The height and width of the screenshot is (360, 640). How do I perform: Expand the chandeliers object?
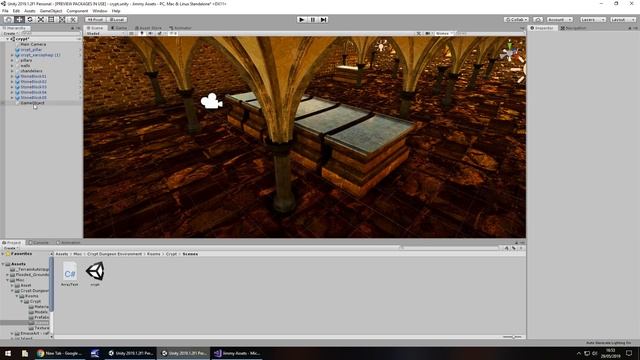(12, 71)
